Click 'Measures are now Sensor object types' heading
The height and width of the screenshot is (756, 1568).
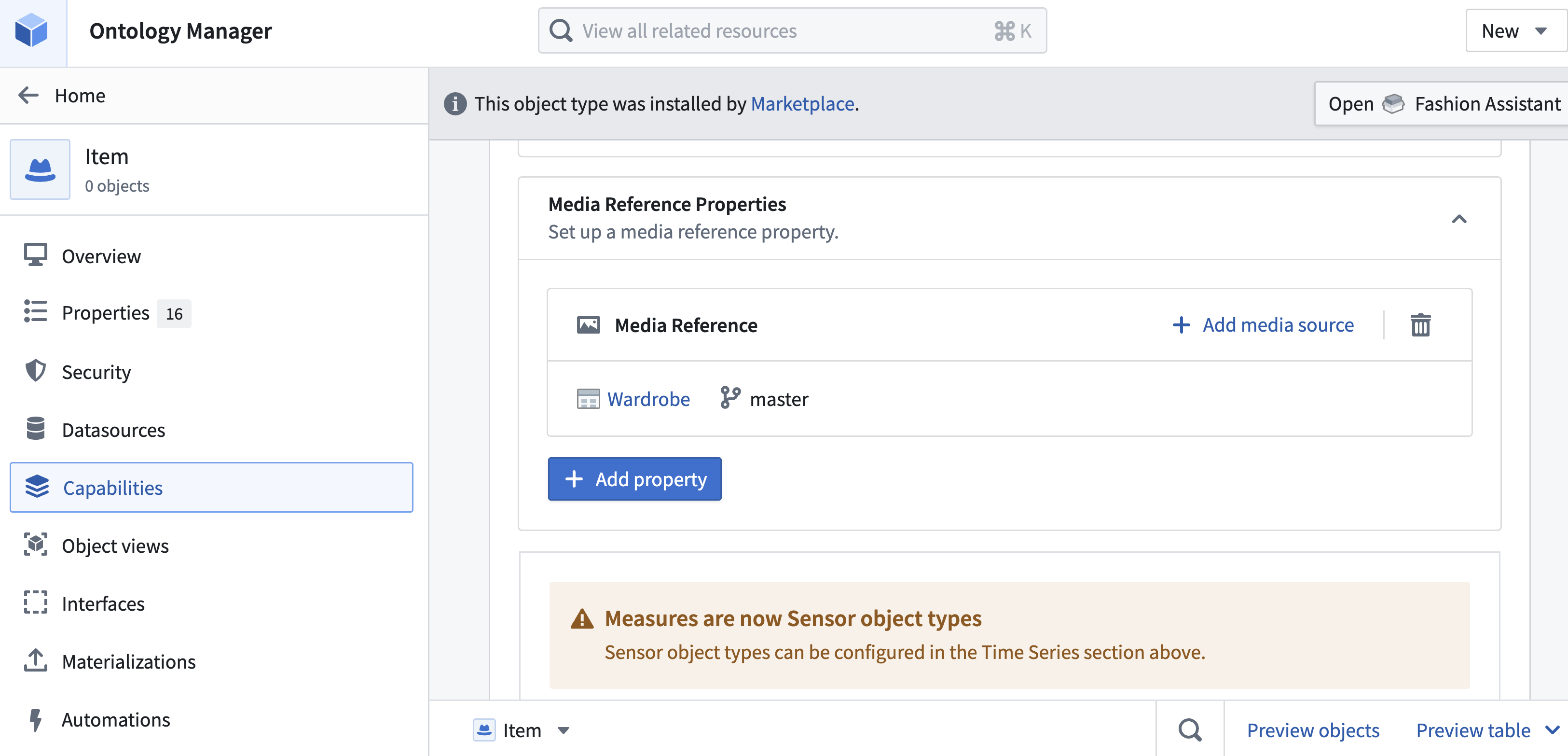click(x=793, y=618)
